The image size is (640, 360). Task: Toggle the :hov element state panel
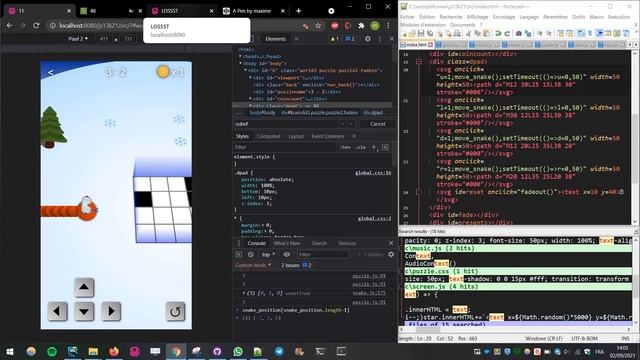[345, 147]
